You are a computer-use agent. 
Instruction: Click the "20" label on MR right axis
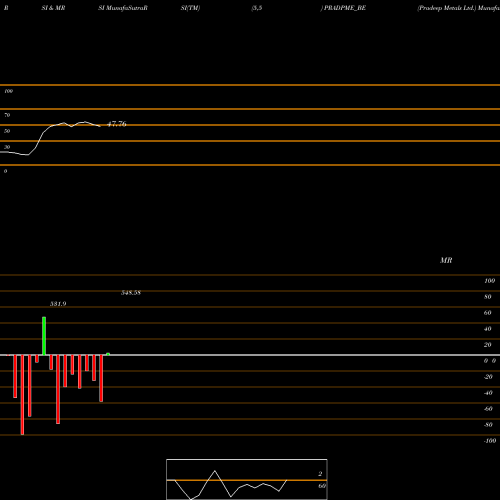pyautogui.click(x=488, y=345)
